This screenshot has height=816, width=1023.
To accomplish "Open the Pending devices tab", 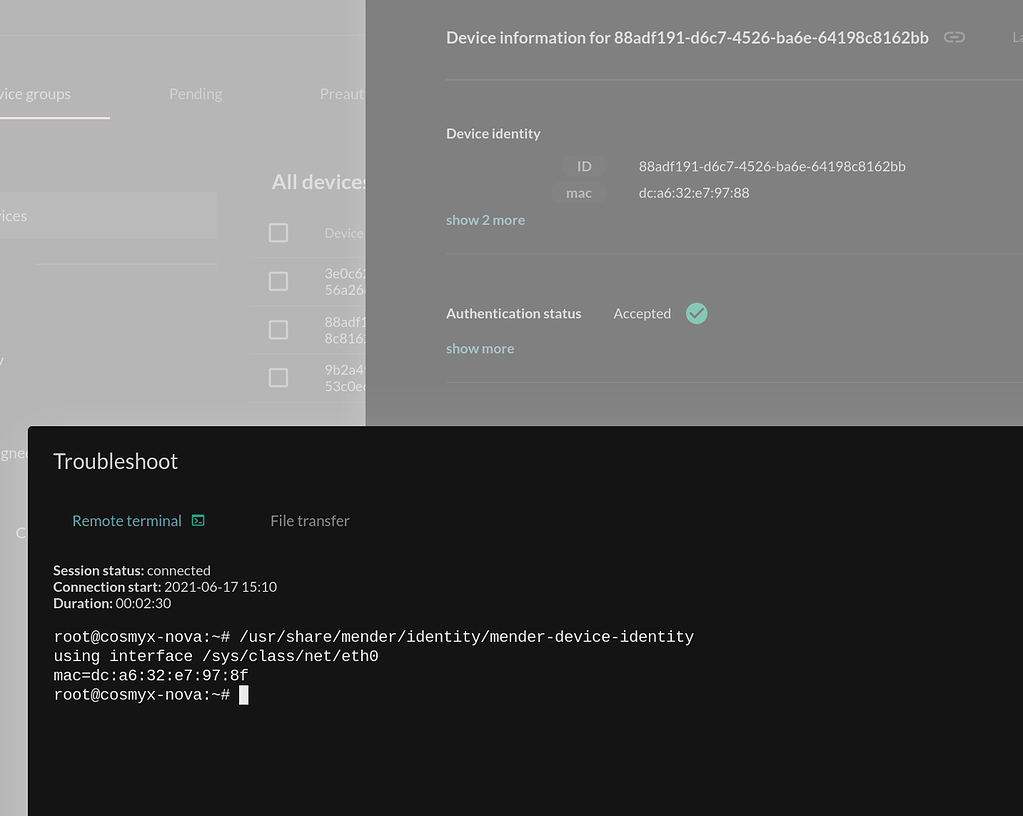I will [195, 93].
